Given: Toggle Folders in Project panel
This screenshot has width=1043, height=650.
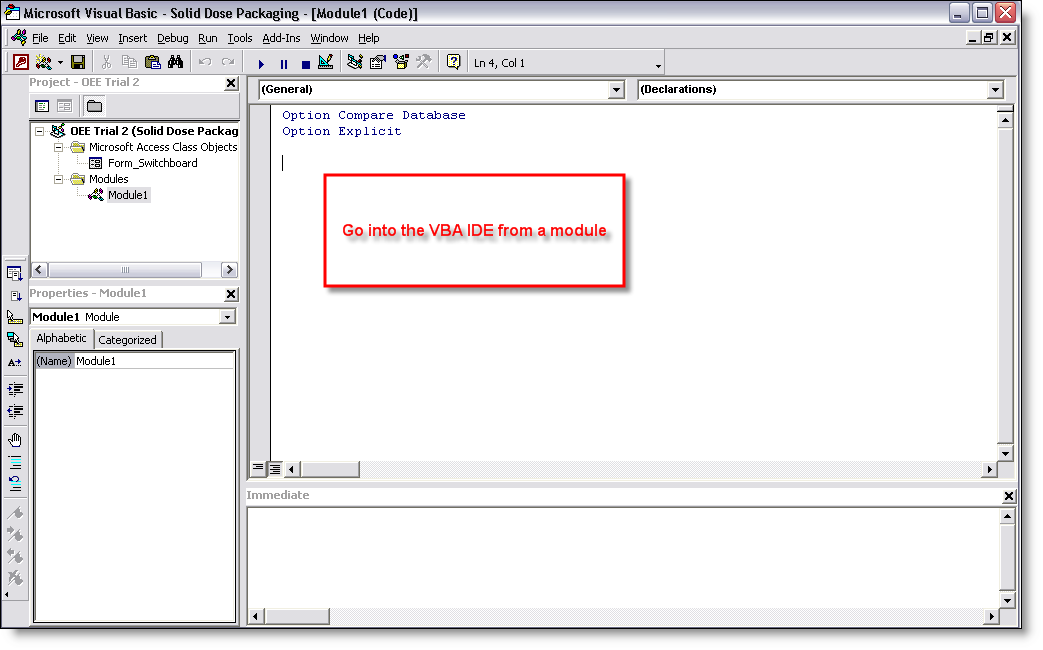Looking at the screenshot, I should (94, 106).
